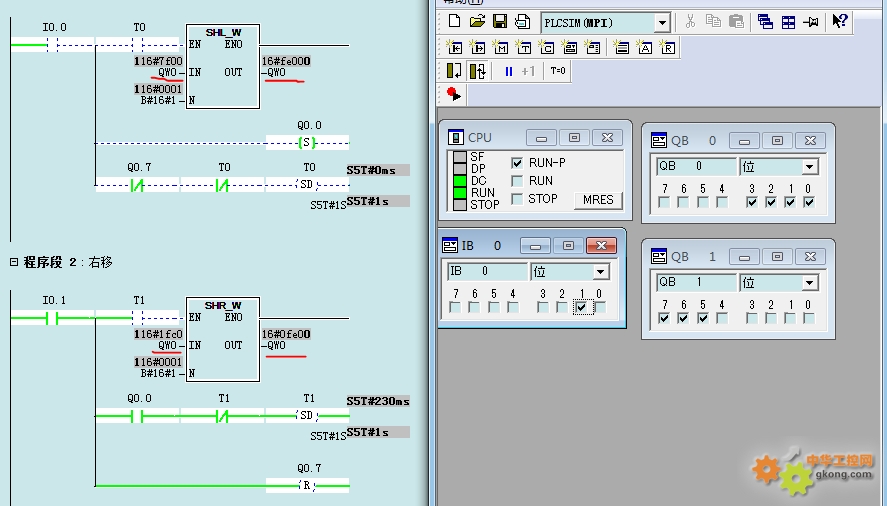
Task: Toggle bit 0 checkbox in QB 0 window
Action: 809,202
